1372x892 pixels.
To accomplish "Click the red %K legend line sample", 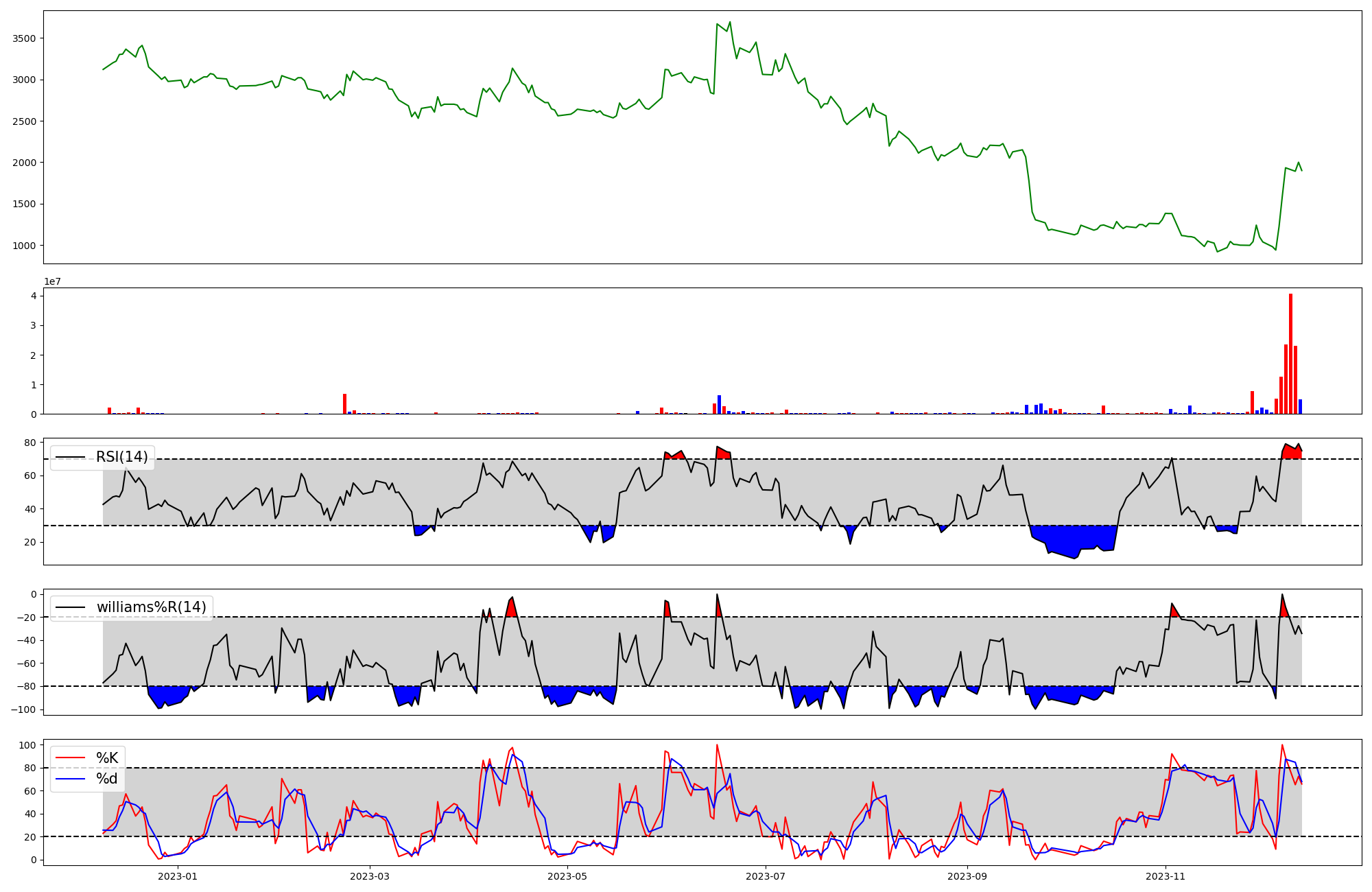I will (71, 758).
